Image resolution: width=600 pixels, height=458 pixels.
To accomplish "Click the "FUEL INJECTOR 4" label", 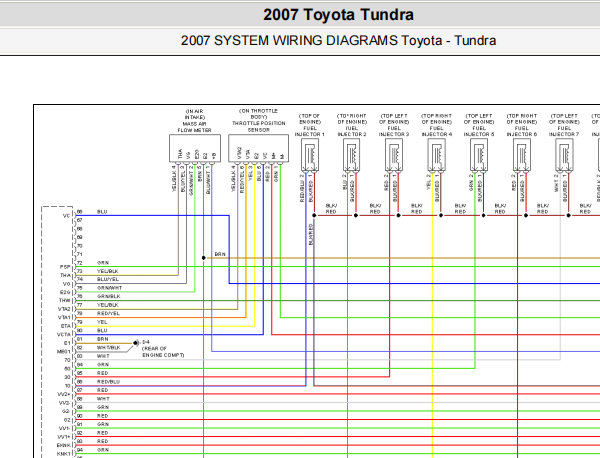I will pyautogui.click(x=437, y=131).
